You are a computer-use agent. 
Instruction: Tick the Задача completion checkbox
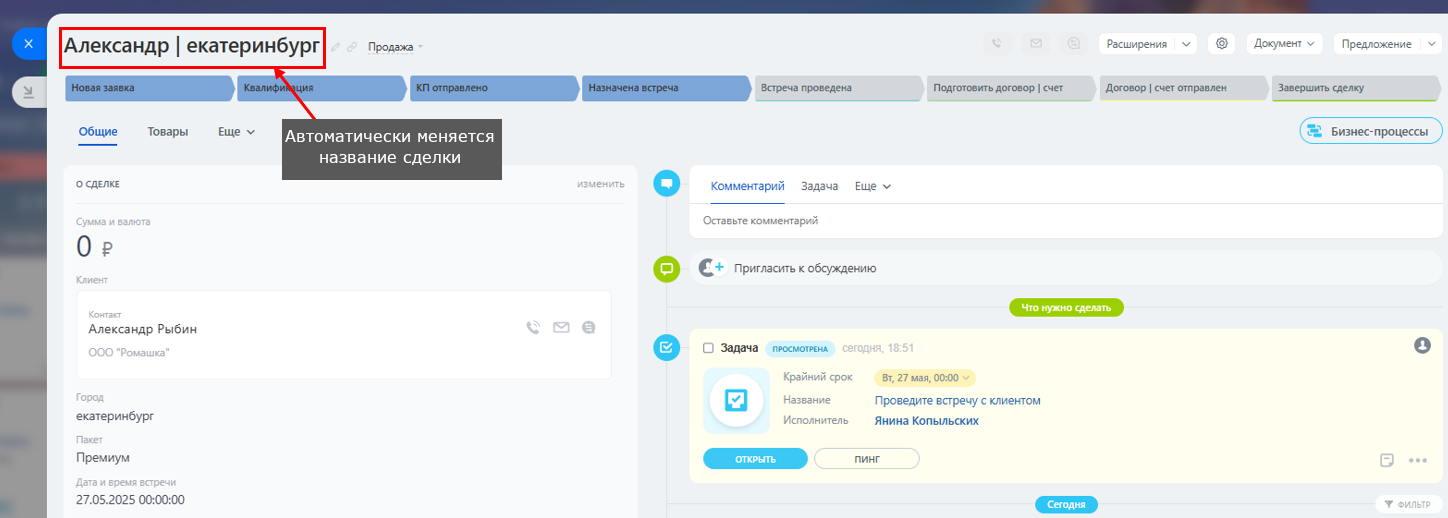(x=708, y=348)
